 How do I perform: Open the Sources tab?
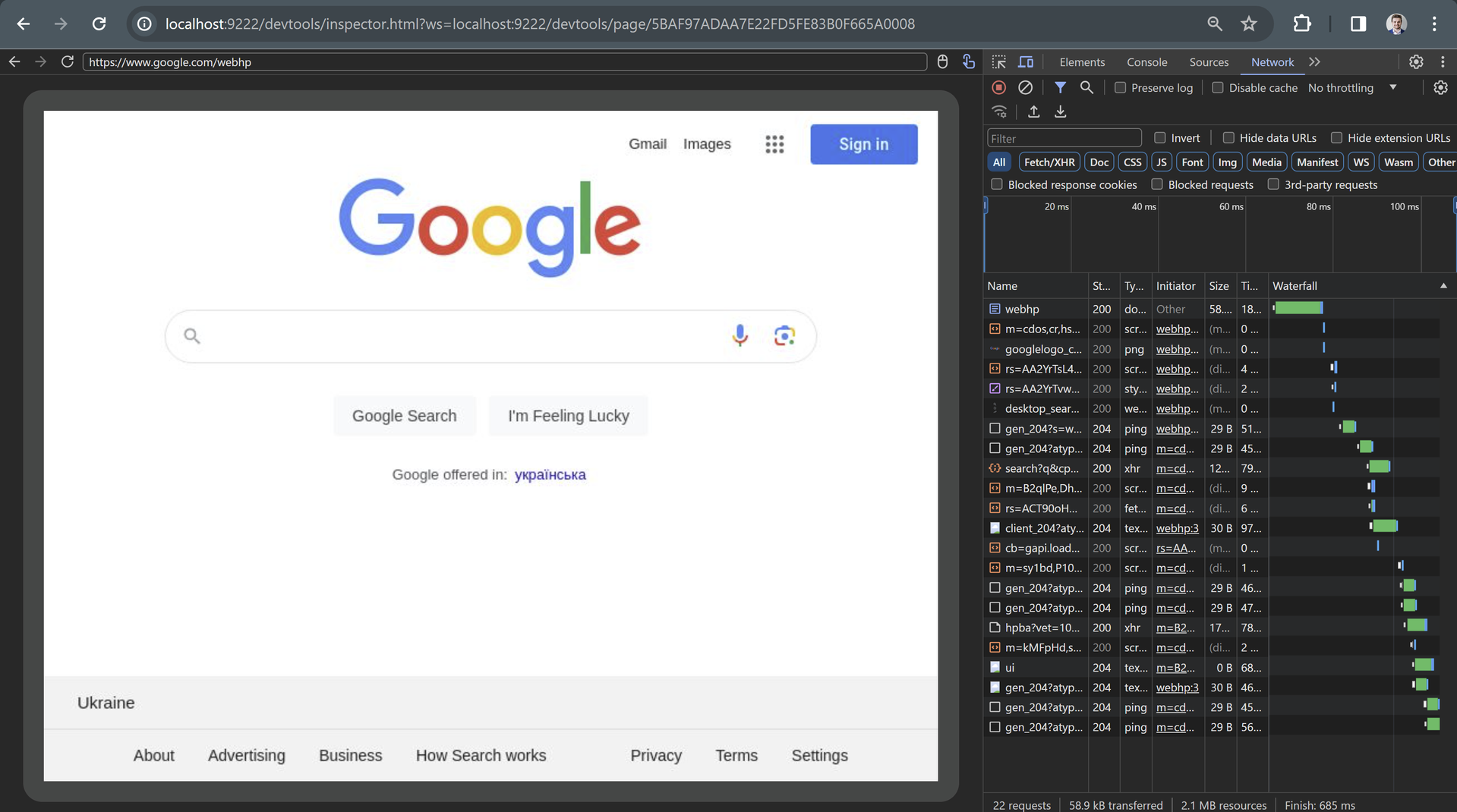(x=1209, y=62)
